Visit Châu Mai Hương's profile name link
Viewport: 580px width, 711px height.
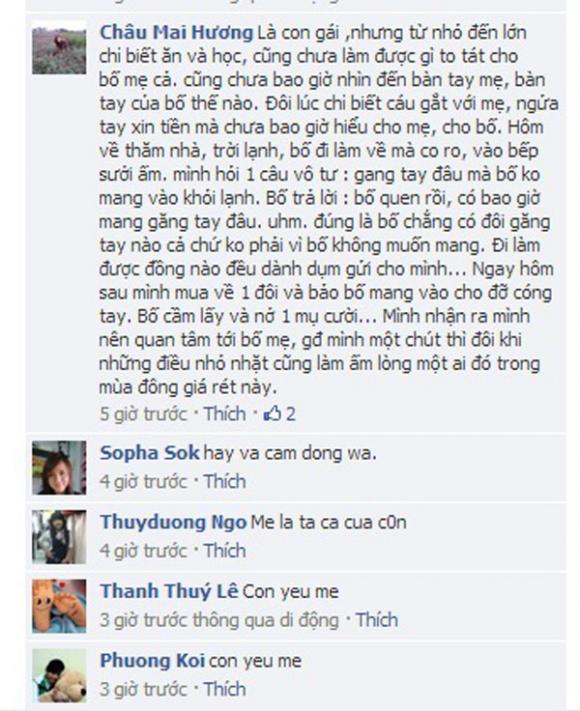pos(176,33)
